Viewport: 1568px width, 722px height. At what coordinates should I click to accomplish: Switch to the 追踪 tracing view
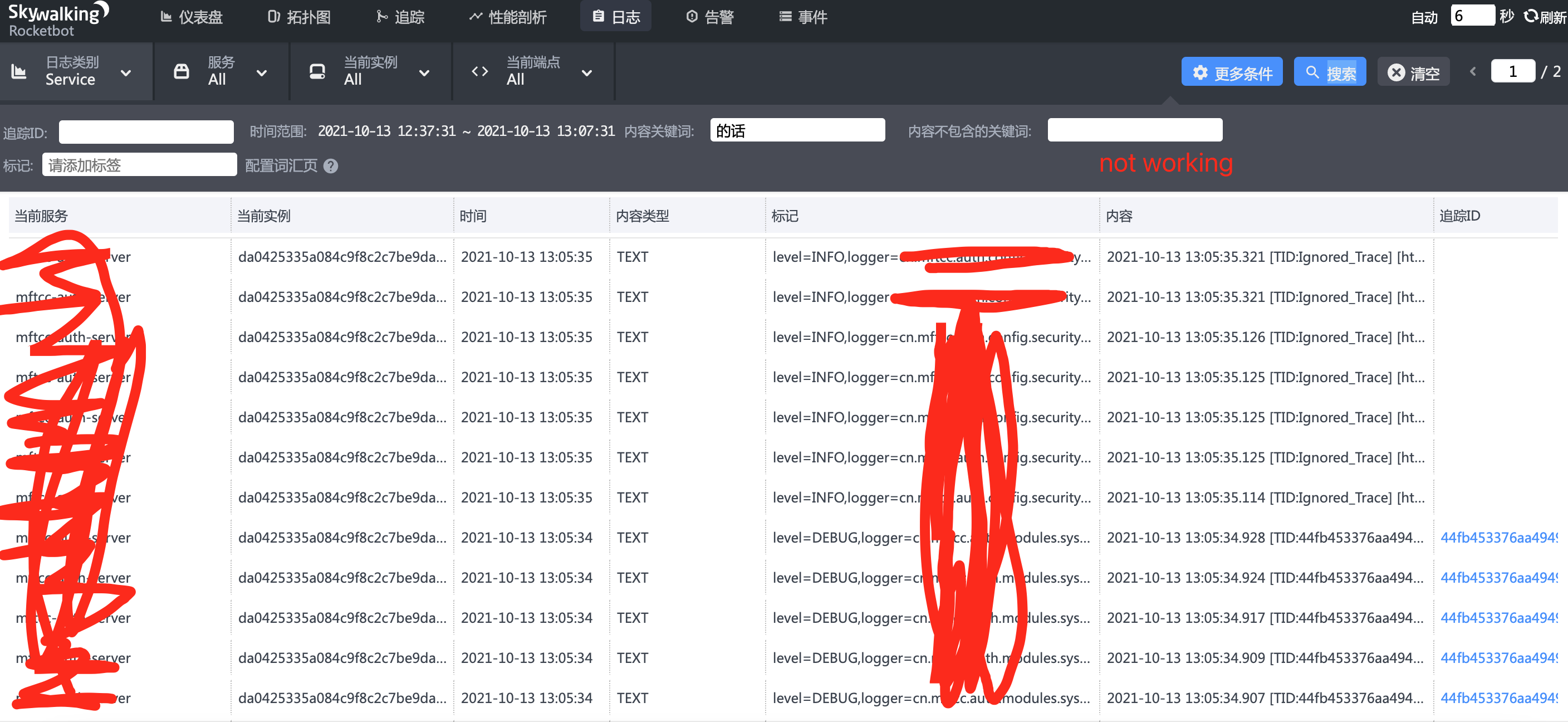pyautogui.click(x=400, y=17)
